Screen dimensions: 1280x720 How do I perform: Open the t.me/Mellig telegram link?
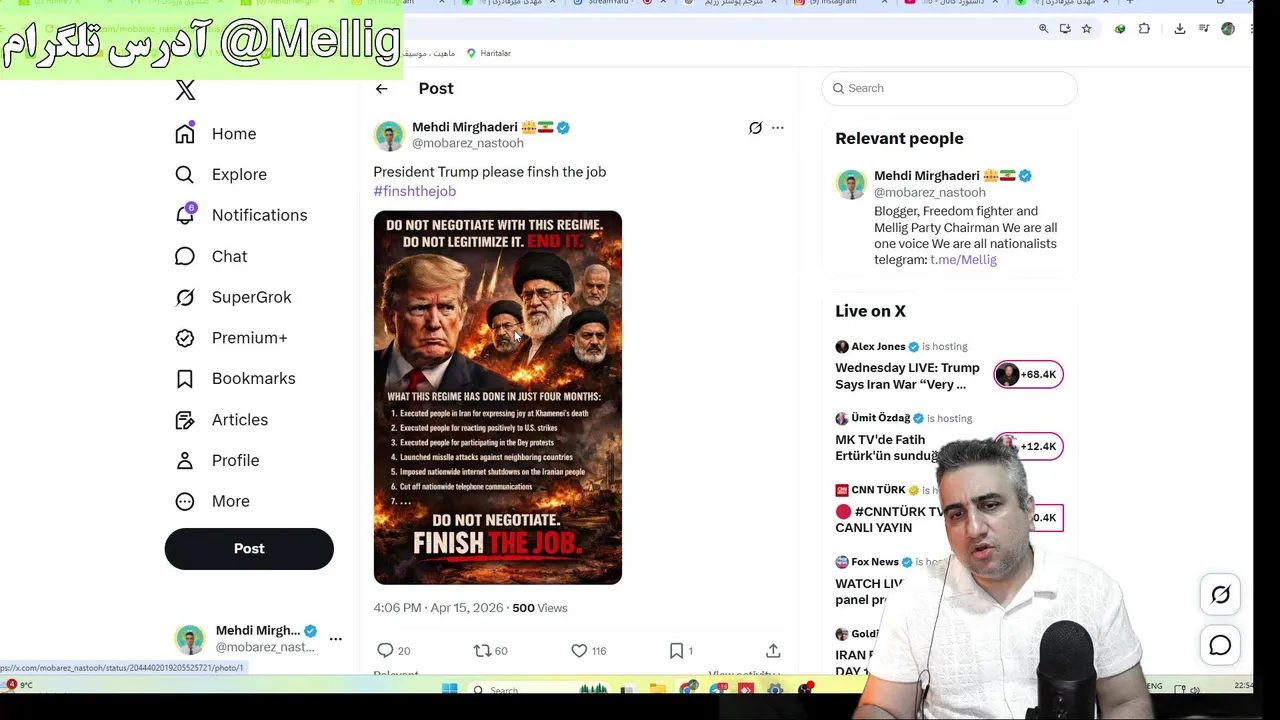coord(963,260)
